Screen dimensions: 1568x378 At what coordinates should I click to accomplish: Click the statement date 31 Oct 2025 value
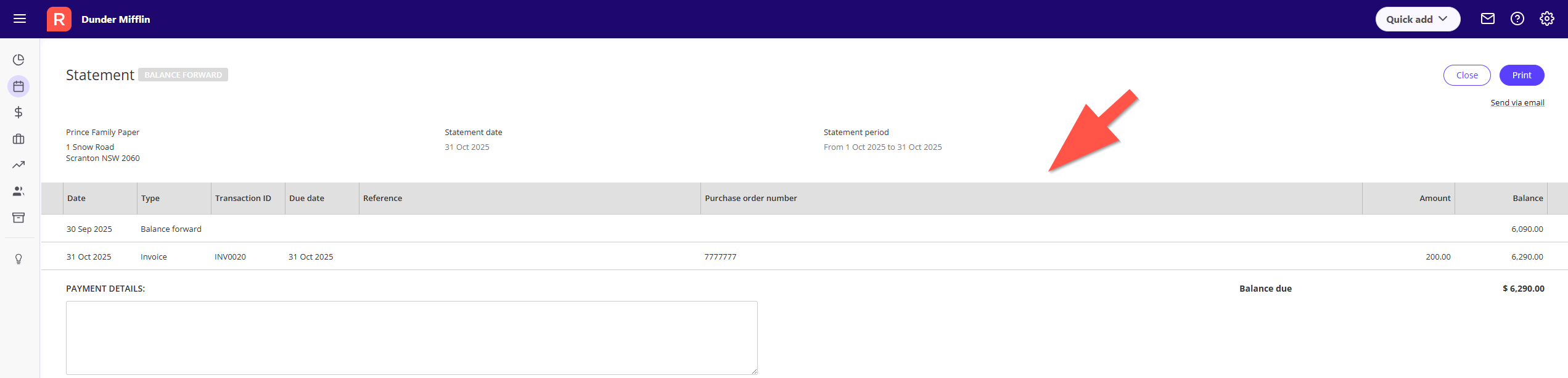[467, 147]
